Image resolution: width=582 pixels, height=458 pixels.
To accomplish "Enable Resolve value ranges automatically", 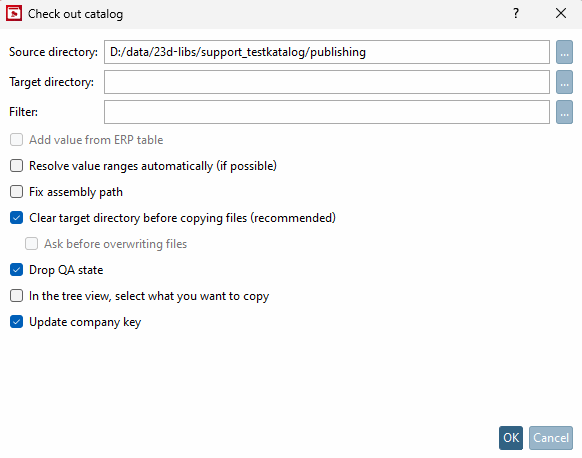I will 16,166.
